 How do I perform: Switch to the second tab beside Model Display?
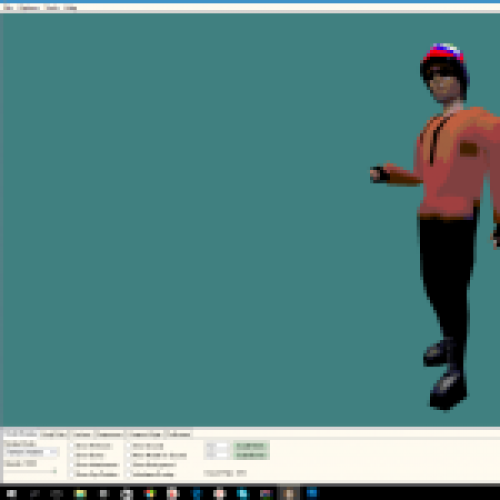pos(53,434)
